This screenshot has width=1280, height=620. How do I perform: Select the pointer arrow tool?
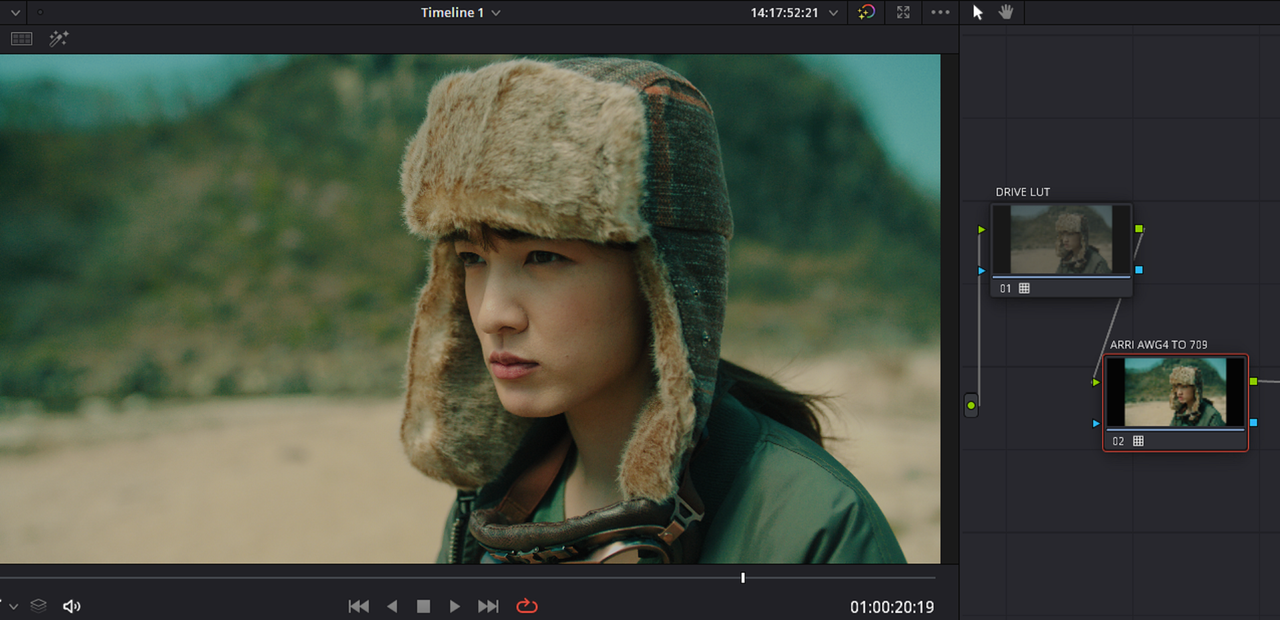[978, 12]
